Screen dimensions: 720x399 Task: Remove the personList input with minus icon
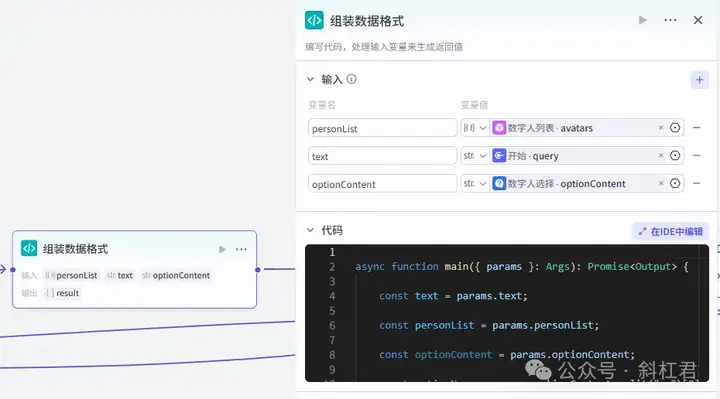[x=697, y=128]
